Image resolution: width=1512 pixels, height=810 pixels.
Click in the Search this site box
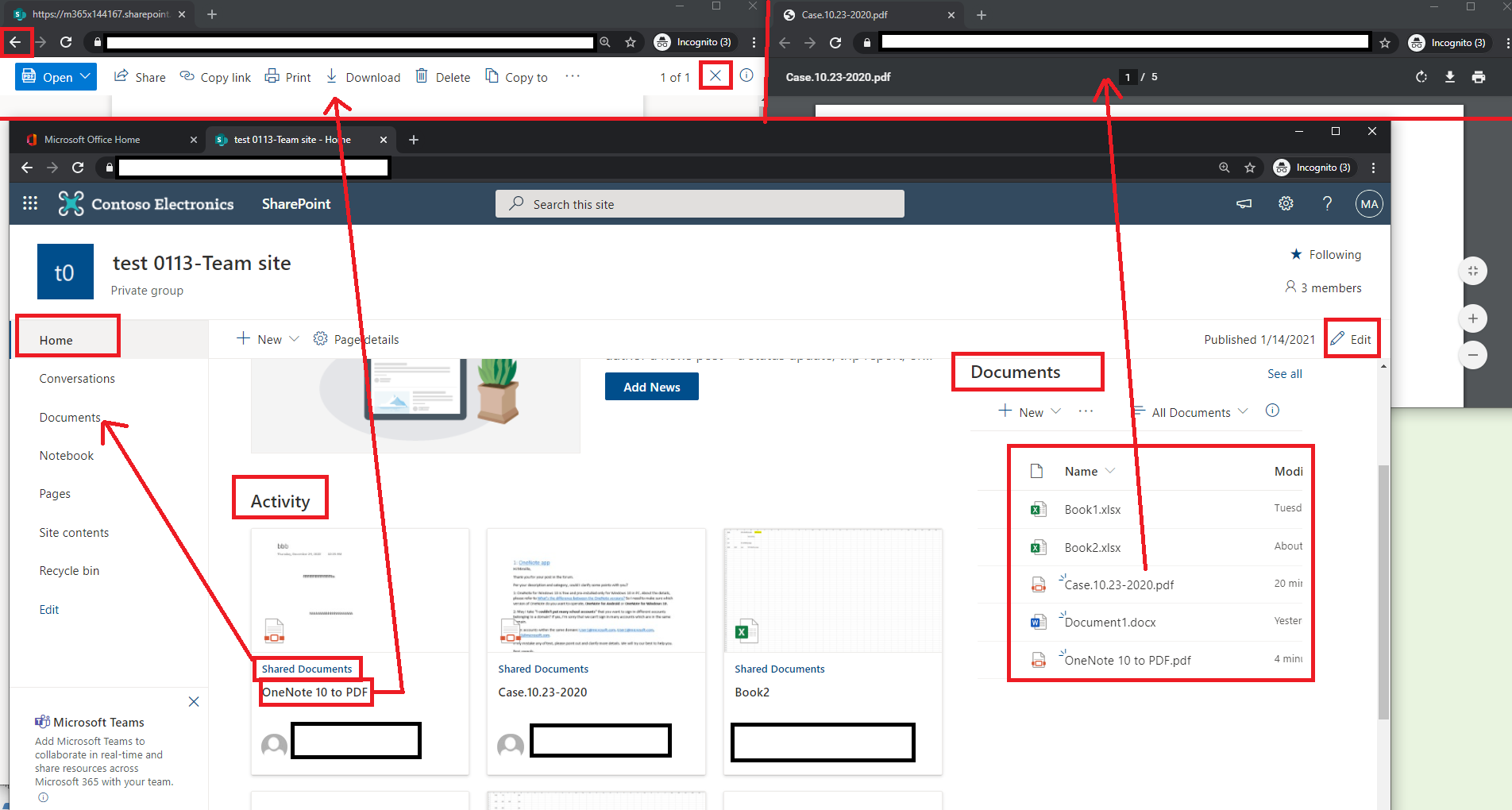click(x=700, y=203)
